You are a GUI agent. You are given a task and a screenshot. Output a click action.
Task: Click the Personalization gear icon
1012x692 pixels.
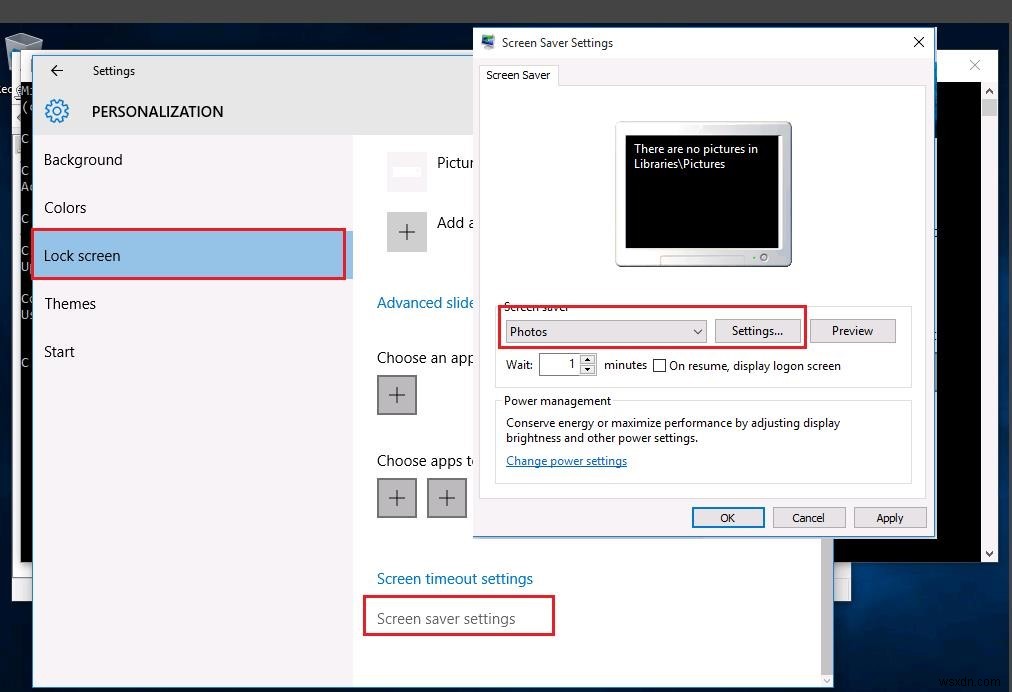[x=57, y=111]
